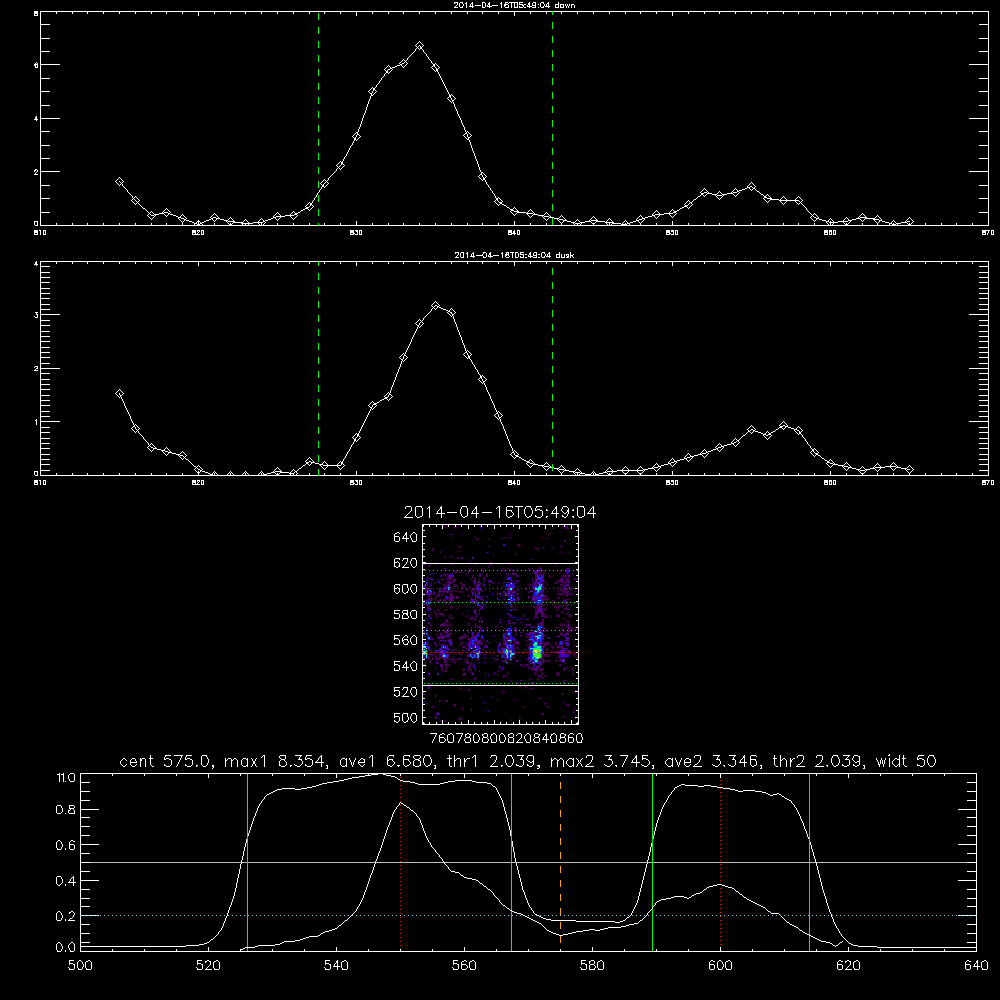The width and height of the screenshot is (1000, 1000).
Task: Click the left green dashed line in dawn plot
Action: pos(318,119)
